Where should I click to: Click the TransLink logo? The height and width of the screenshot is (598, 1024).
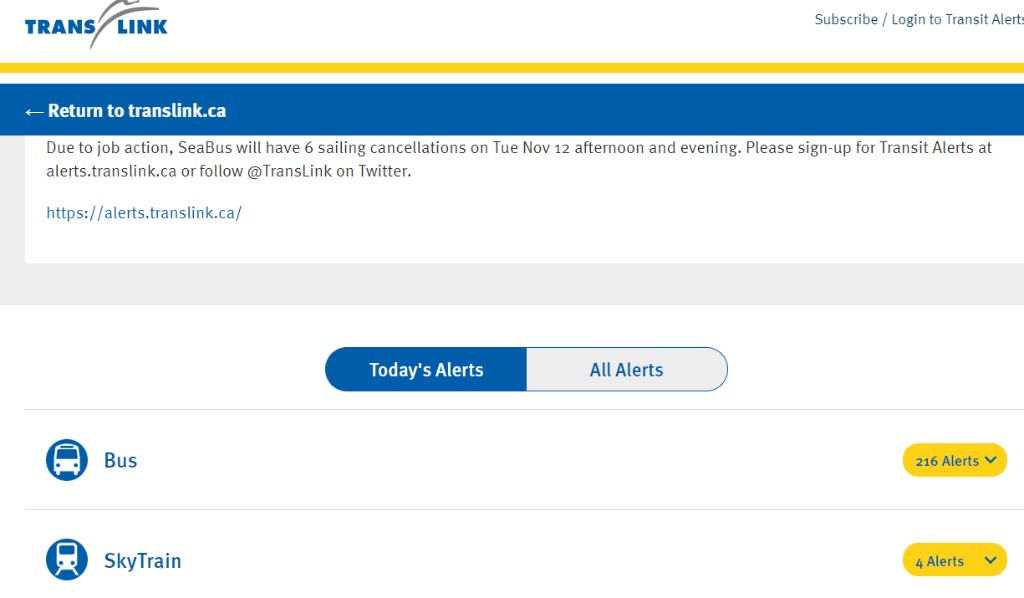pos(96,25)
